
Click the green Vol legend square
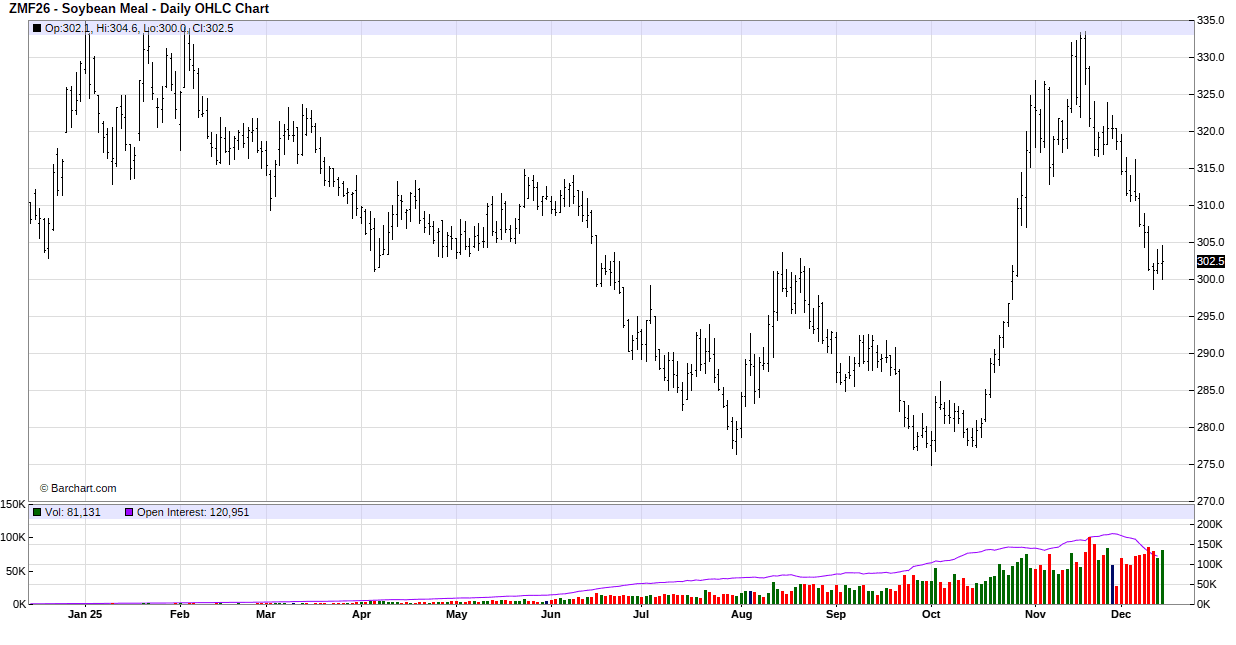point(37,512)
